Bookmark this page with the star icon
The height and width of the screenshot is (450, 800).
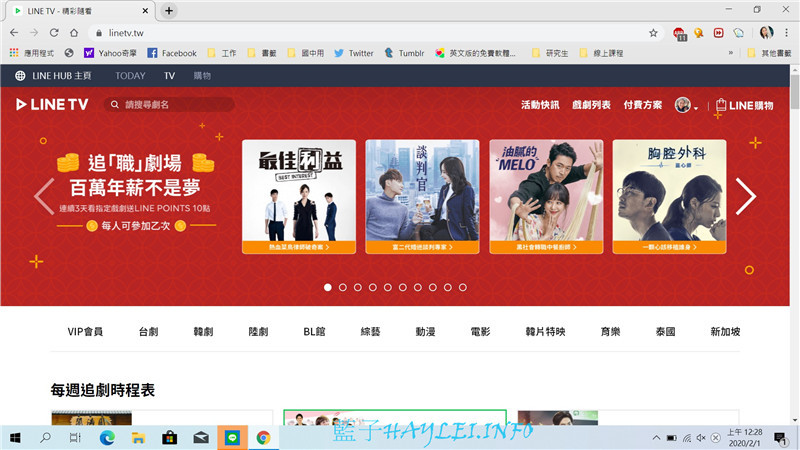[653, 33]
